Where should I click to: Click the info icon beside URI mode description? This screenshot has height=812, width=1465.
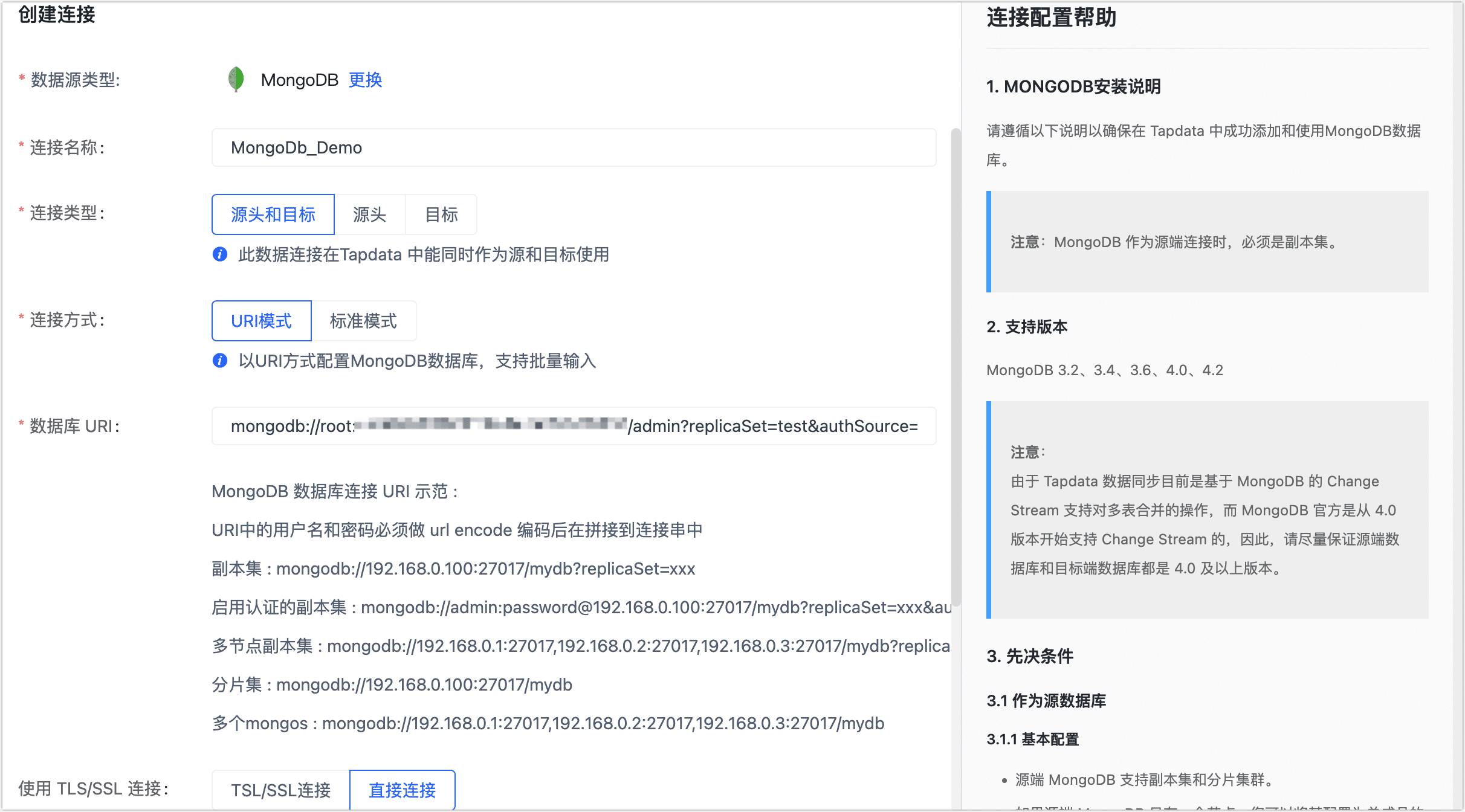coord(220,361)
